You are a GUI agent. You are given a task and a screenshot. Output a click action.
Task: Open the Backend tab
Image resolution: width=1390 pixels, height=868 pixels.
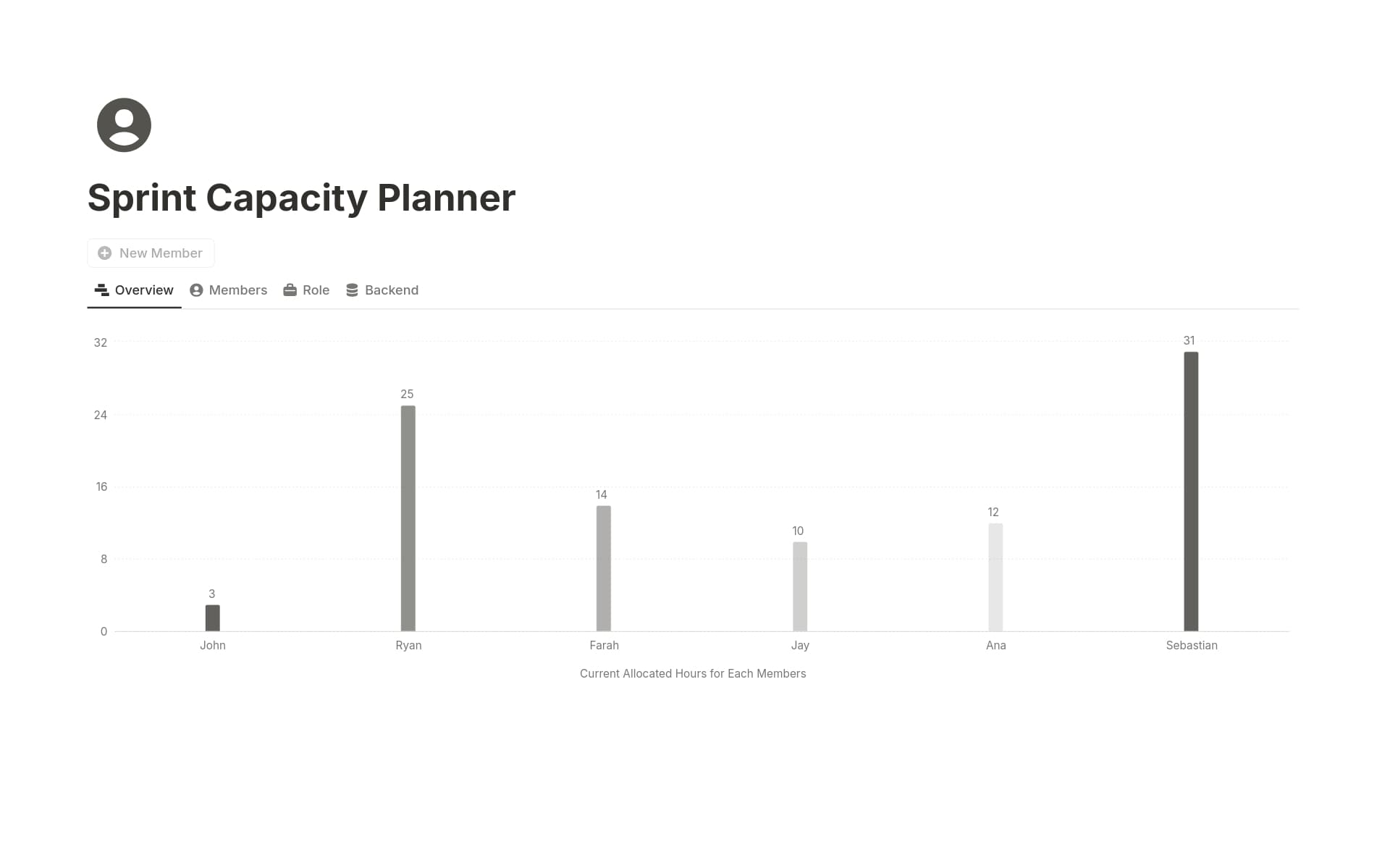(391, 290)
